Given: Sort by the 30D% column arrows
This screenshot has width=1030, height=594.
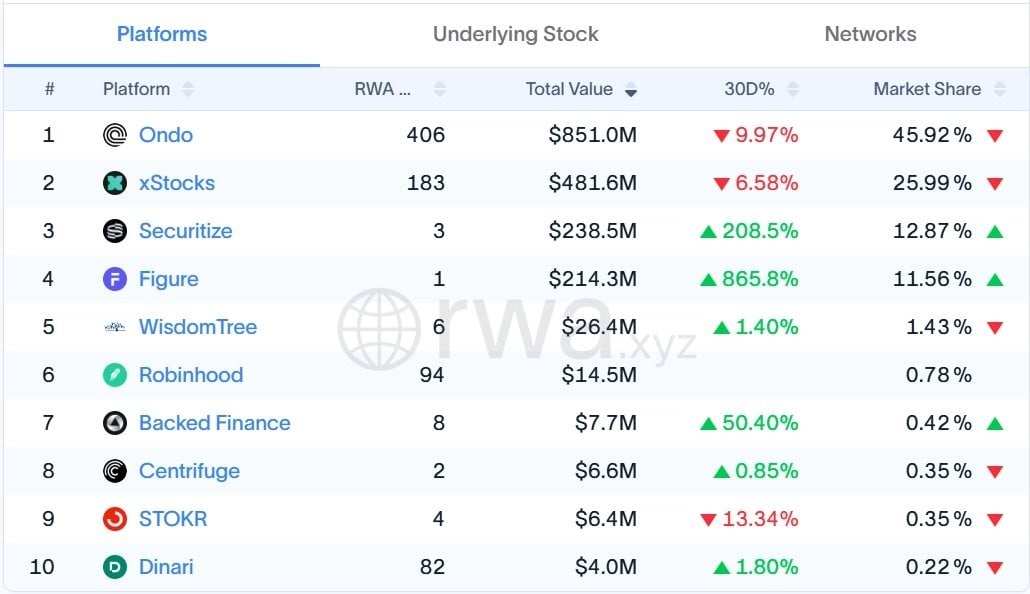Looking at the screenshot, I should [793, 89].
